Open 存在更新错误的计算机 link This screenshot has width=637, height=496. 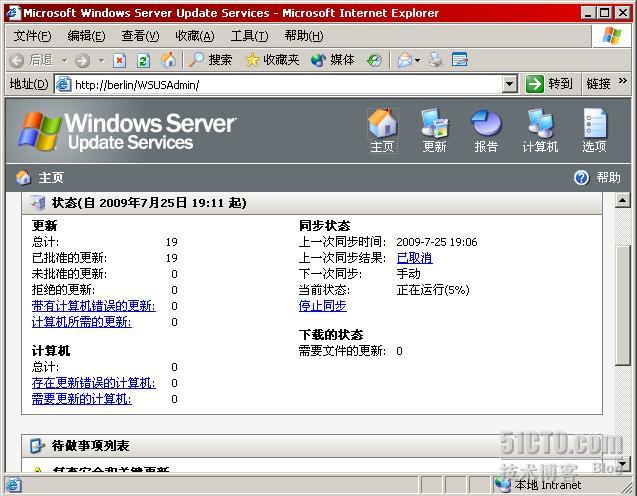pyautogui.click(x=93, y=383)
